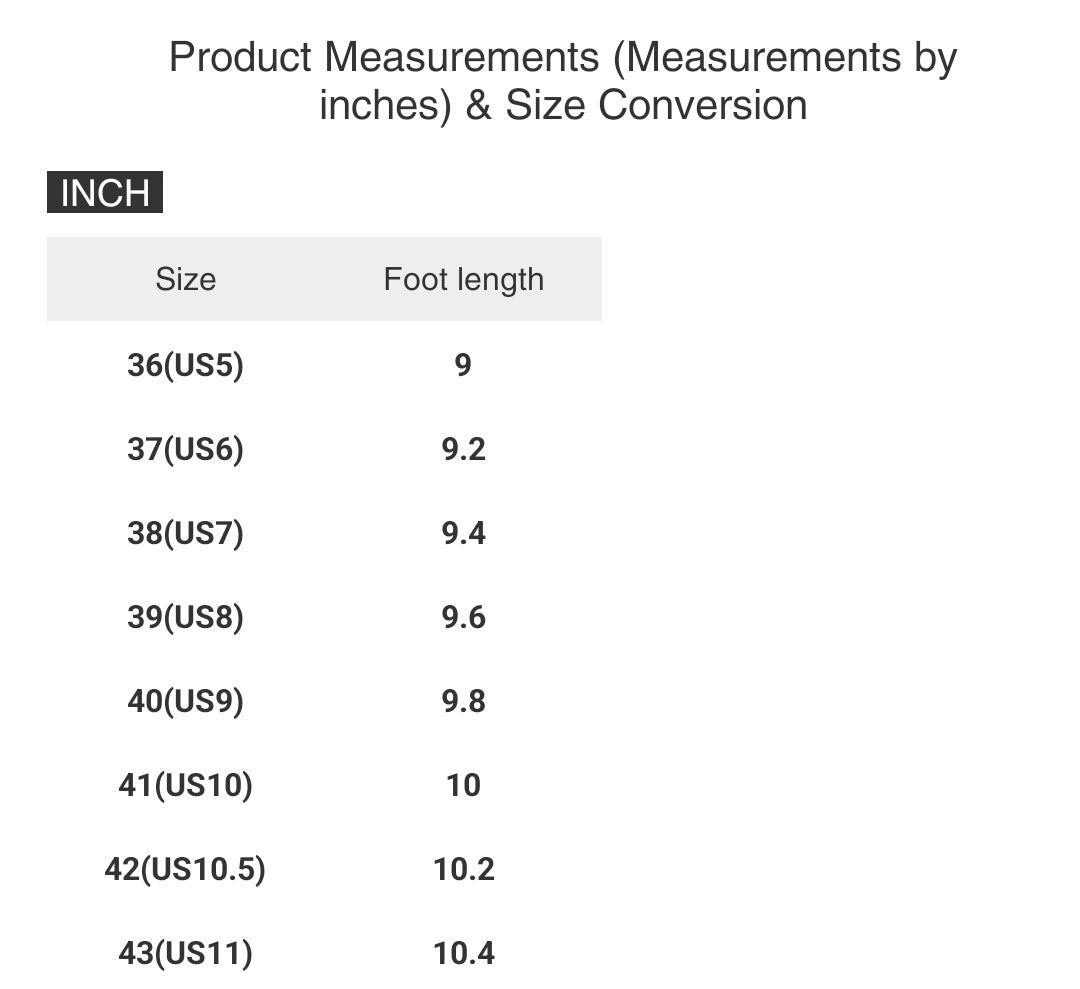The height and width of the screenshot is (989, 1080).
Task: Click the 10 foot length value
Action: pos(464,785)
